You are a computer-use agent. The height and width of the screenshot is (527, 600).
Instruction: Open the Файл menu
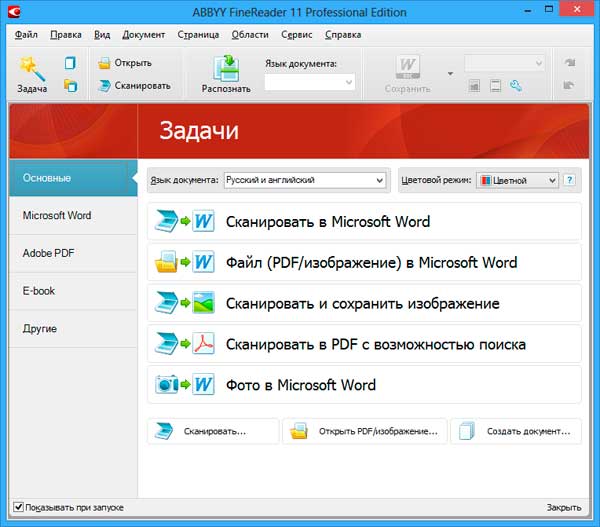point(26,34)
